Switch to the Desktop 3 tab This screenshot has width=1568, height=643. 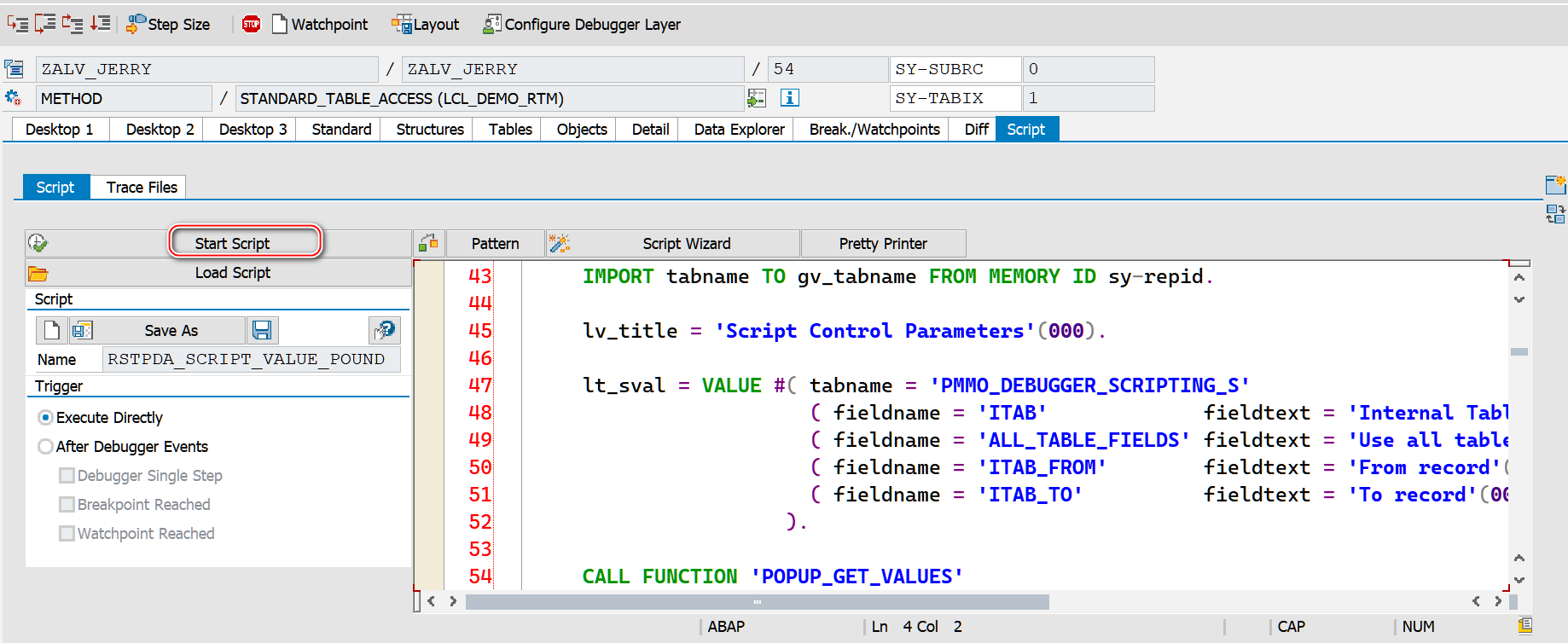coord(253,129)
